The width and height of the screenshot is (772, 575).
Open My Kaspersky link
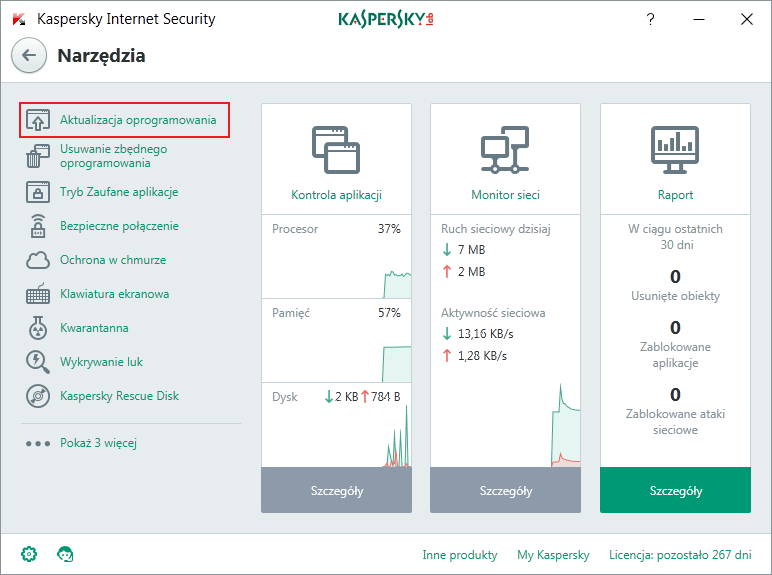tap(553, 555)
